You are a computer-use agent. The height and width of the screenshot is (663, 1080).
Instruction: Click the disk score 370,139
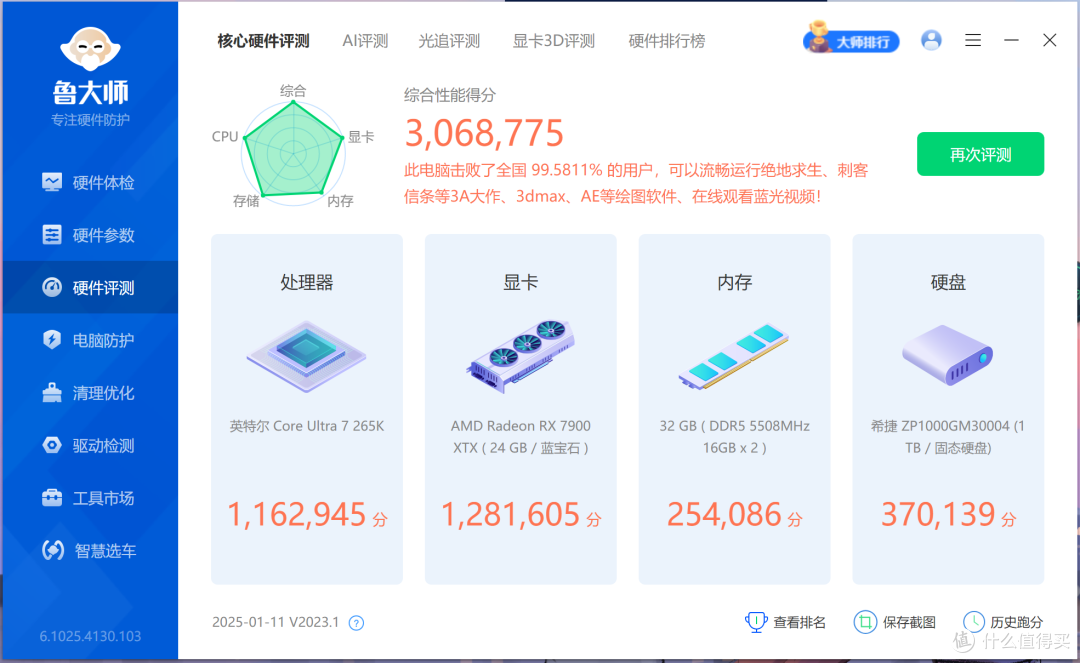[938, 514]
